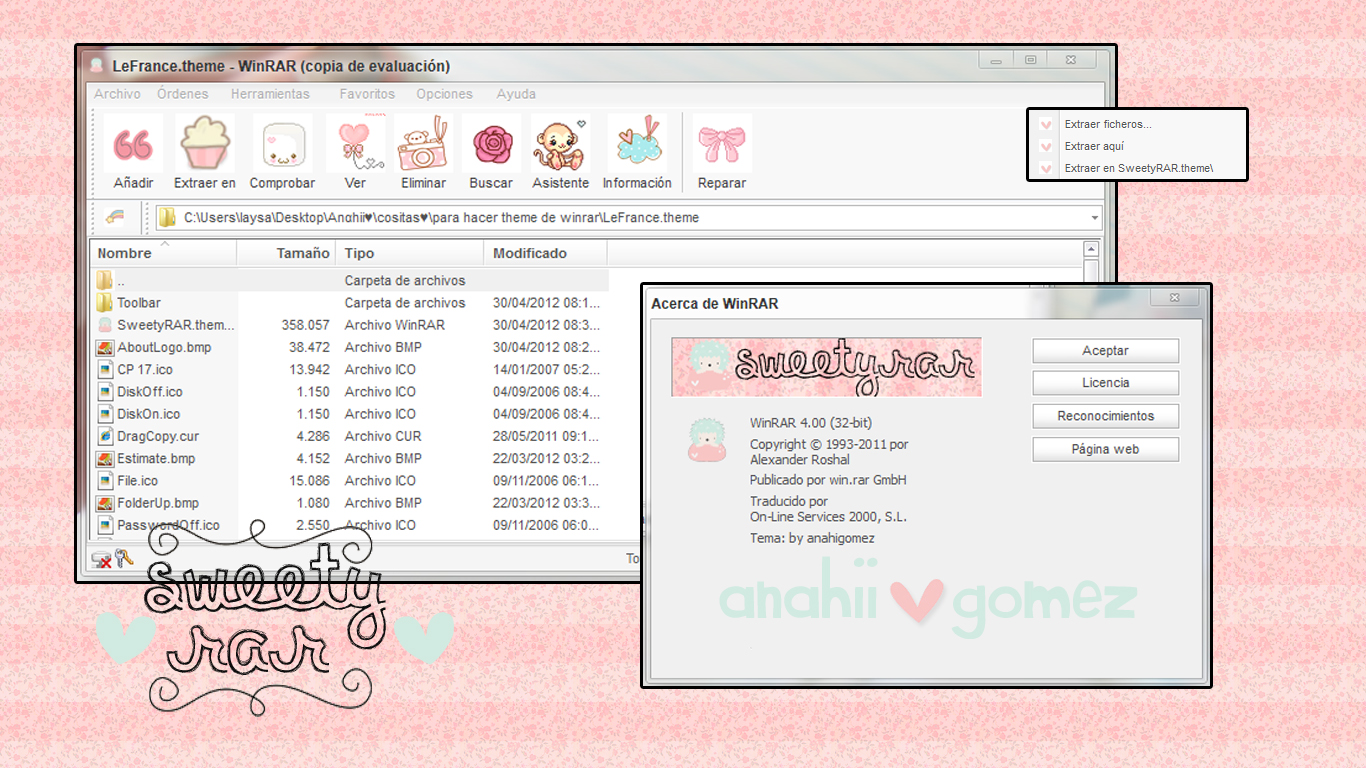Viewport: 1366px width, 768px height.
Task: Click the DiskOff.ico file icon
Action: pyautogui.click(x=104, y=391)
